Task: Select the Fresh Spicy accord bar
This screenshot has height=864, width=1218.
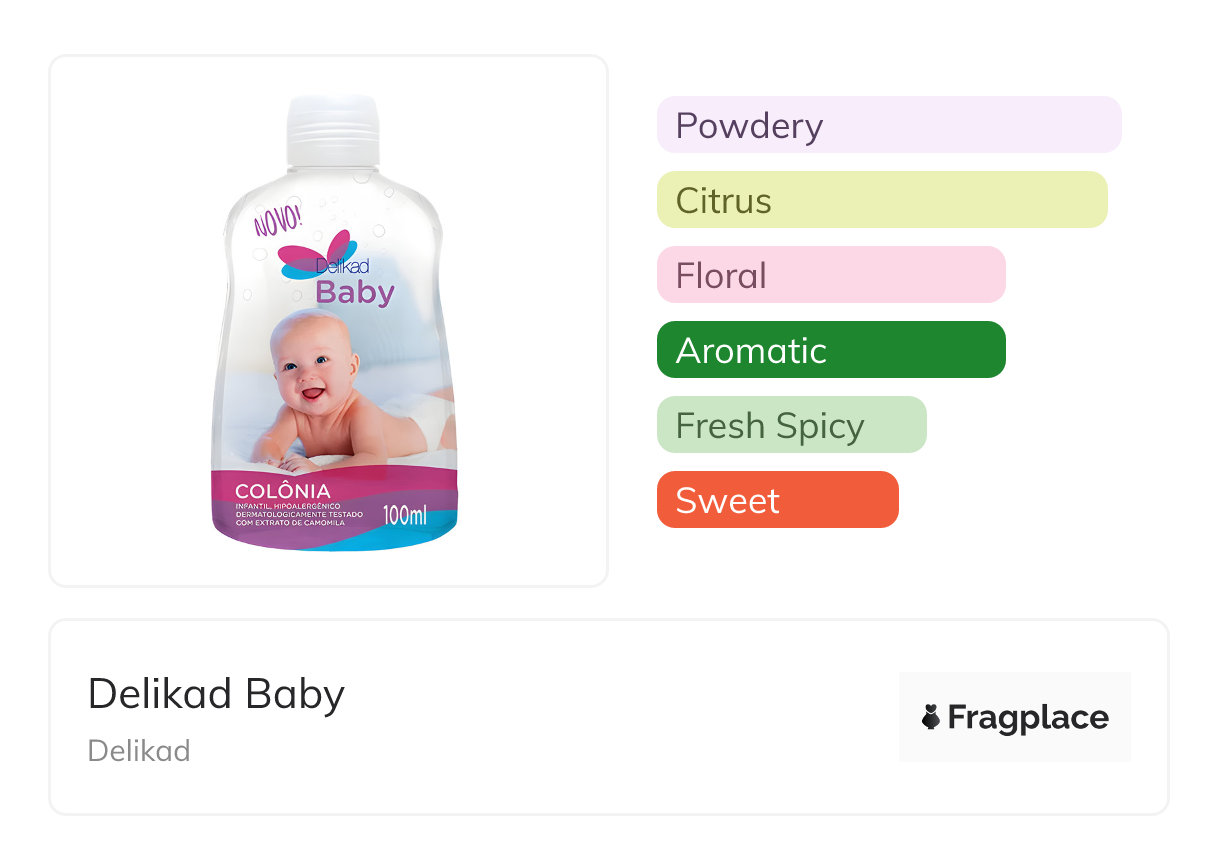Action: coord(791,425)
